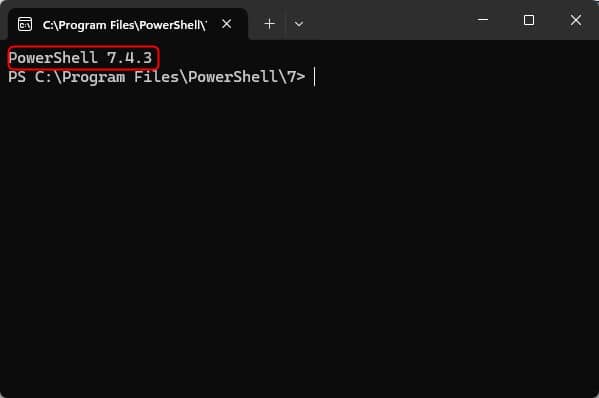Image resolution: width=599 pixels, height=398 pixels.
Task: Click the PowerShell 7.4.3 banner line
Action: tap(81, 58)
